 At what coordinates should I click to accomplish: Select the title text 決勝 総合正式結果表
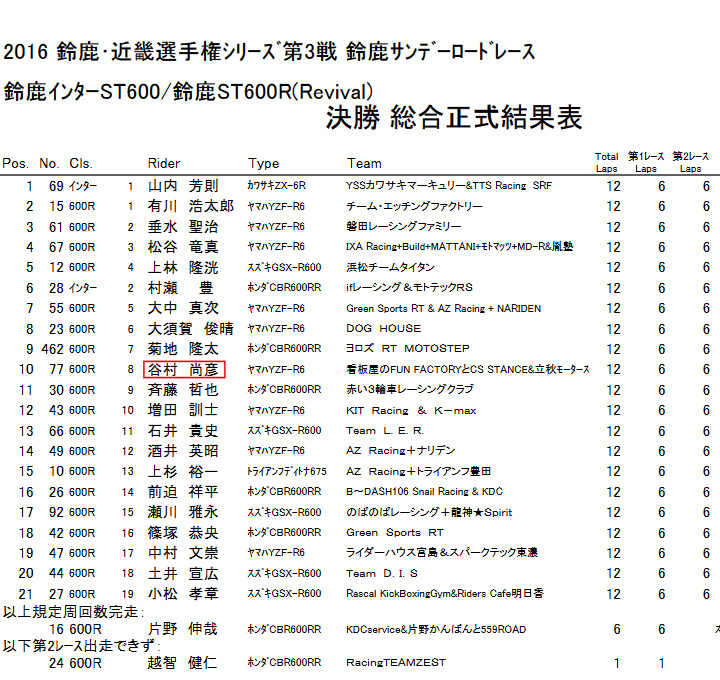pos(454,118)
